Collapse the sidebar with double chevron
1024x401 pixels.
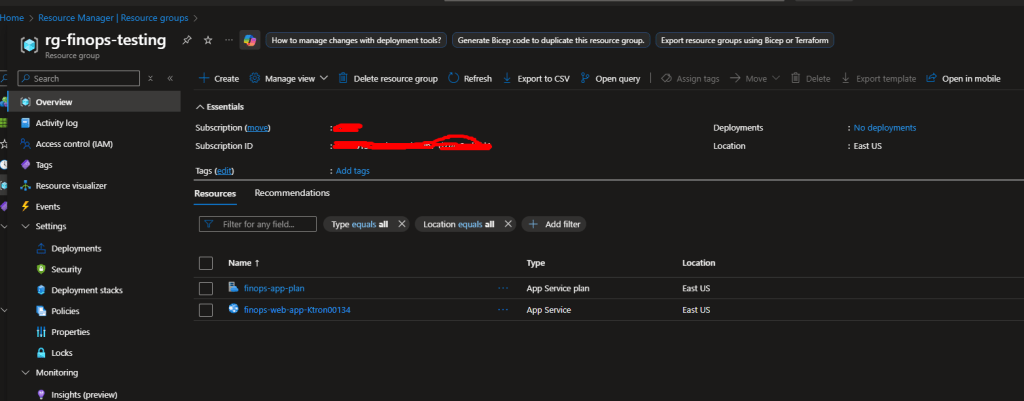(170, 78)
